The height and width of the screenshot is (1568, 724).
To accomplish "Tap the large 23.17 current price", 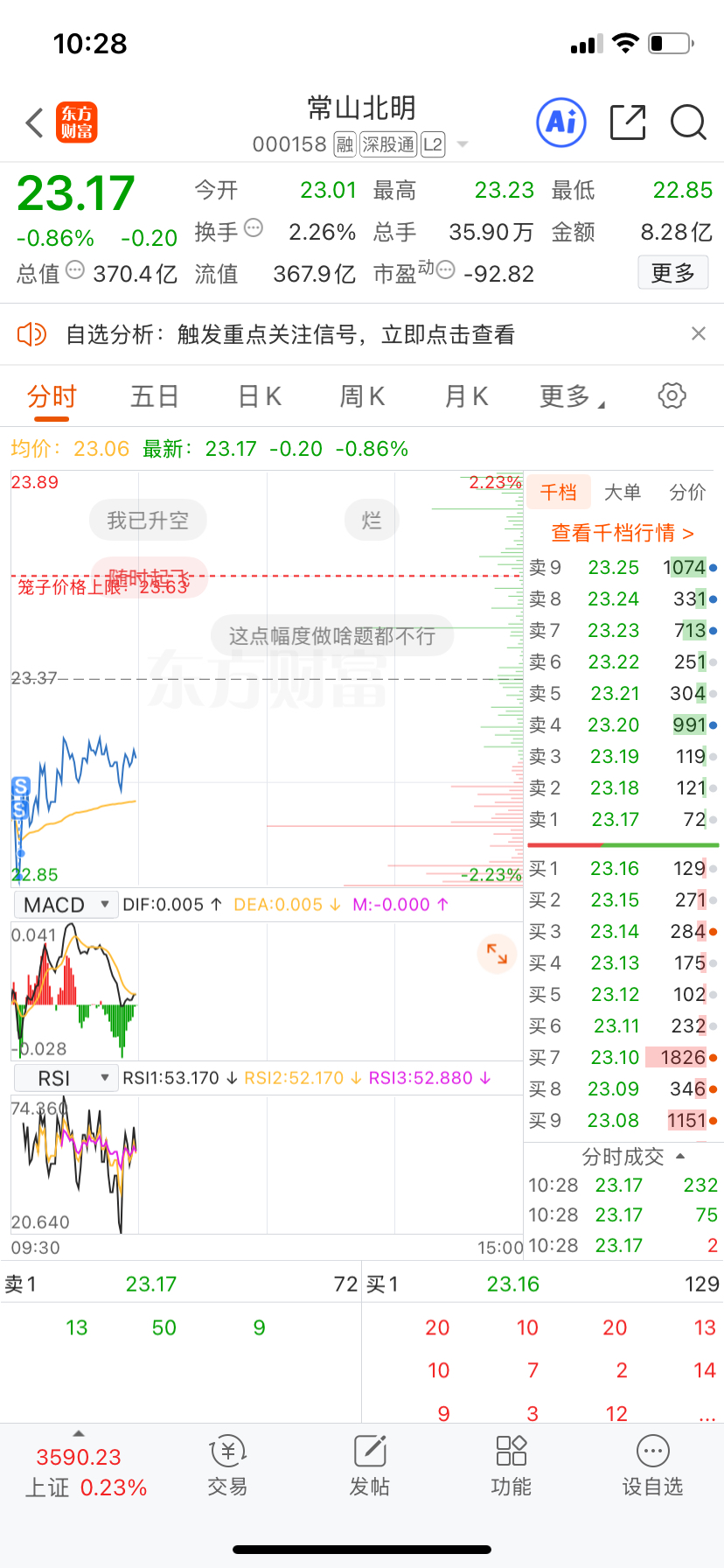I will click(75, 192).
